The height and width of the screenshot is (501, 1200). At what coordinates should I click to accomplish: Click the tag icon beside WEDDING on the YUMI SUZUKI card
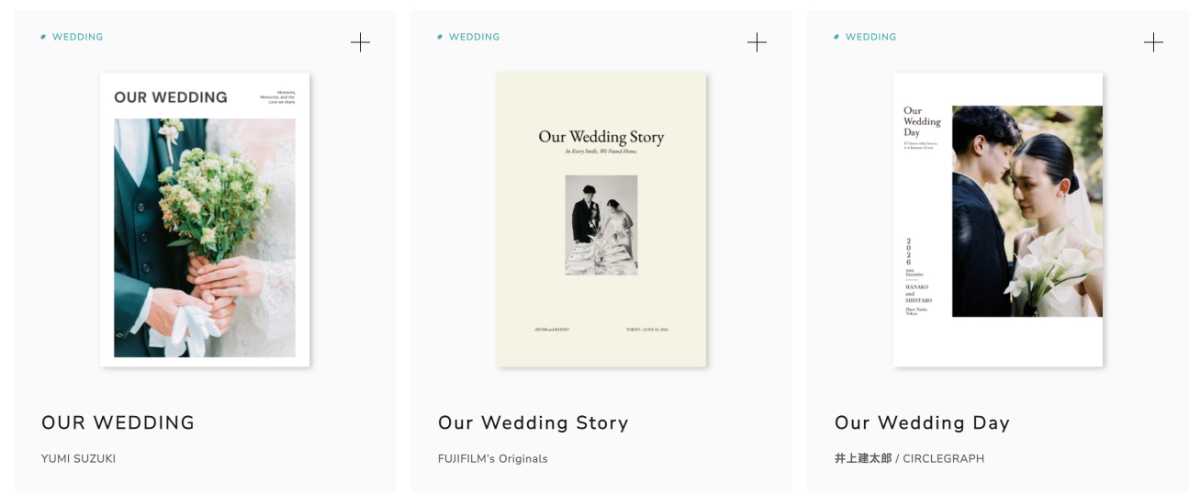[x=43, y=37]
